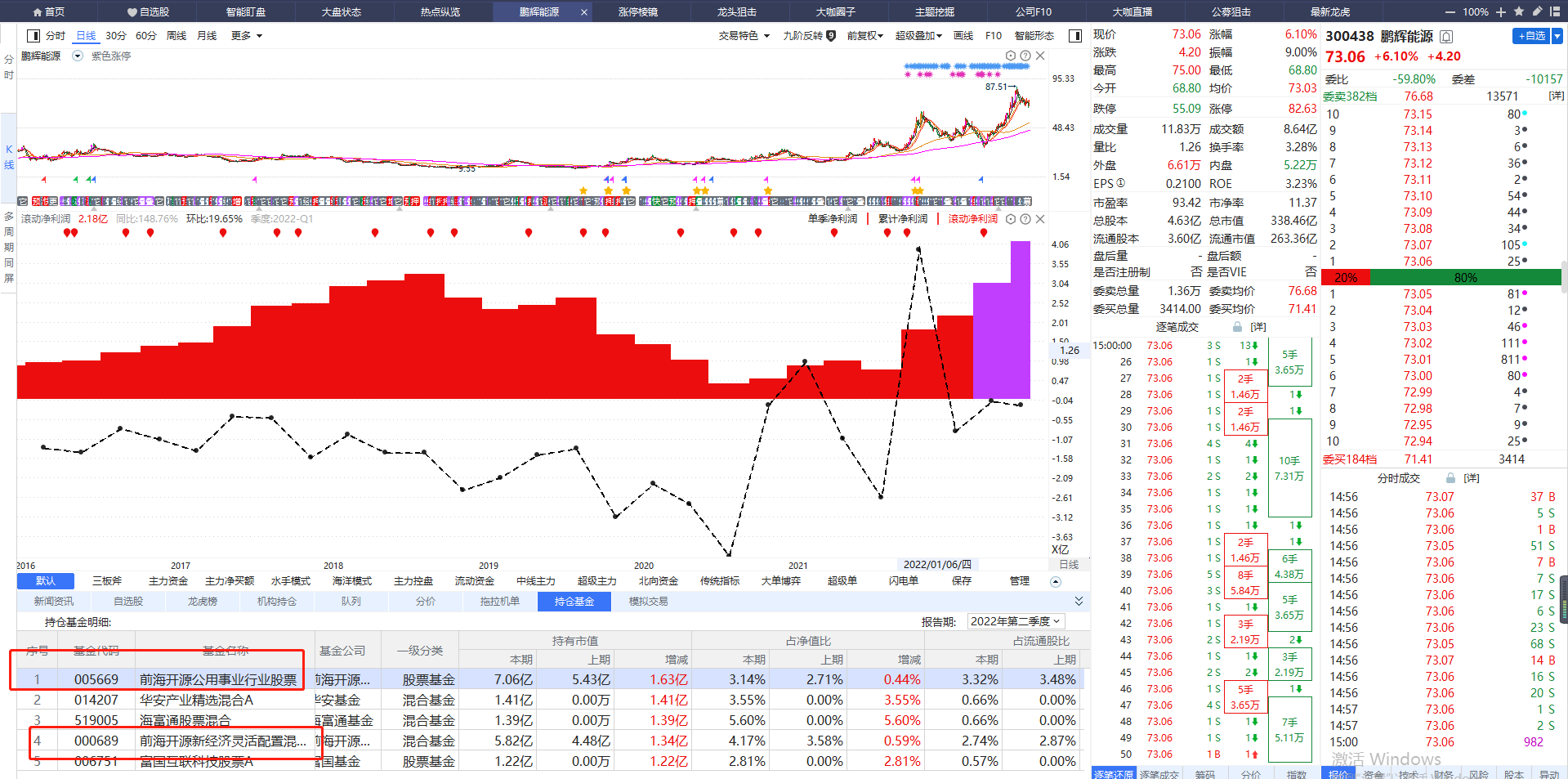This screenshot has height=779, width=1568.
Task: Switch to 龙虎榜 tab
Action: point(203,601)
